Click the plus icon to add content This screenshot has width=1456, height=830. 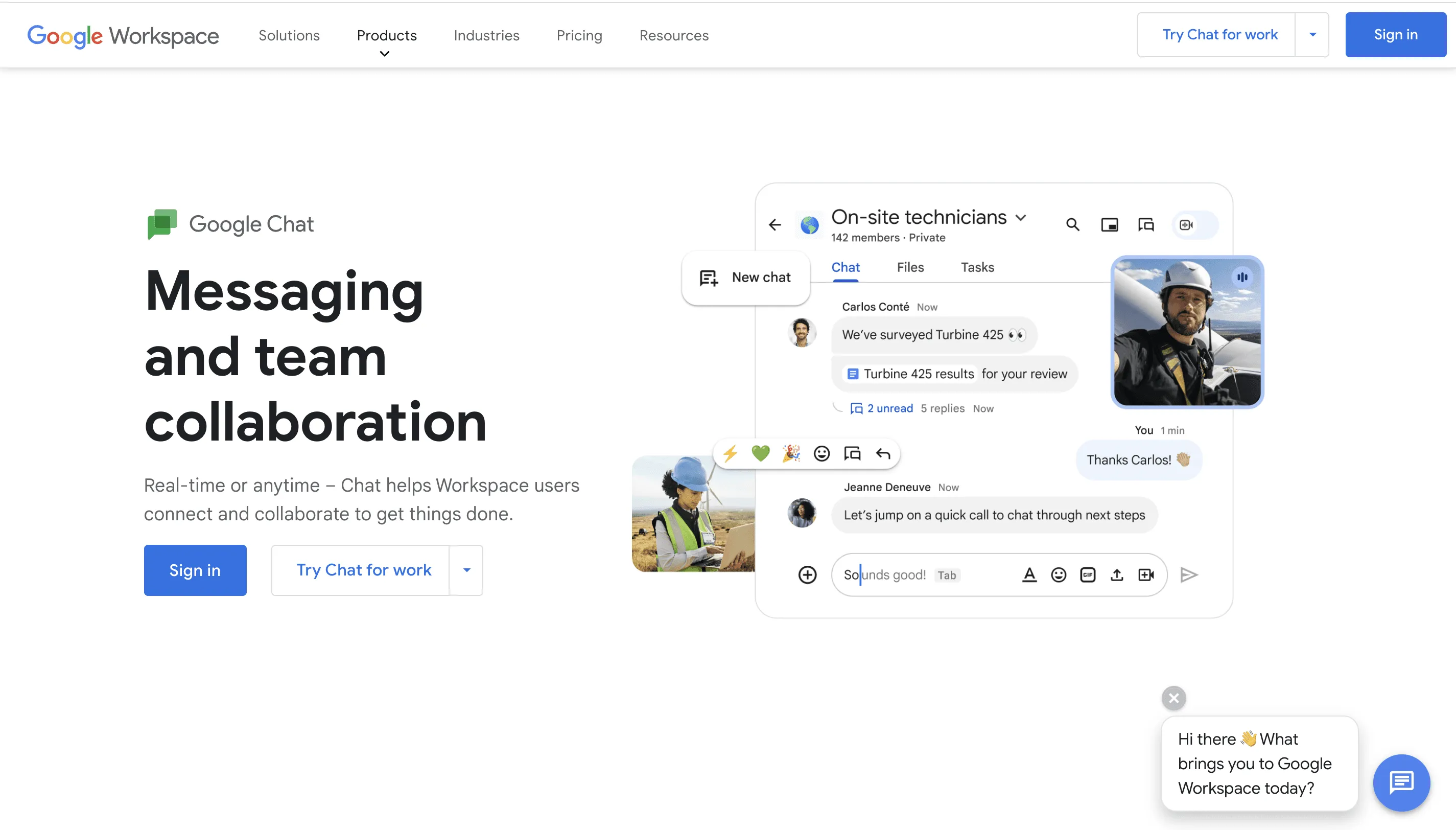807,574
